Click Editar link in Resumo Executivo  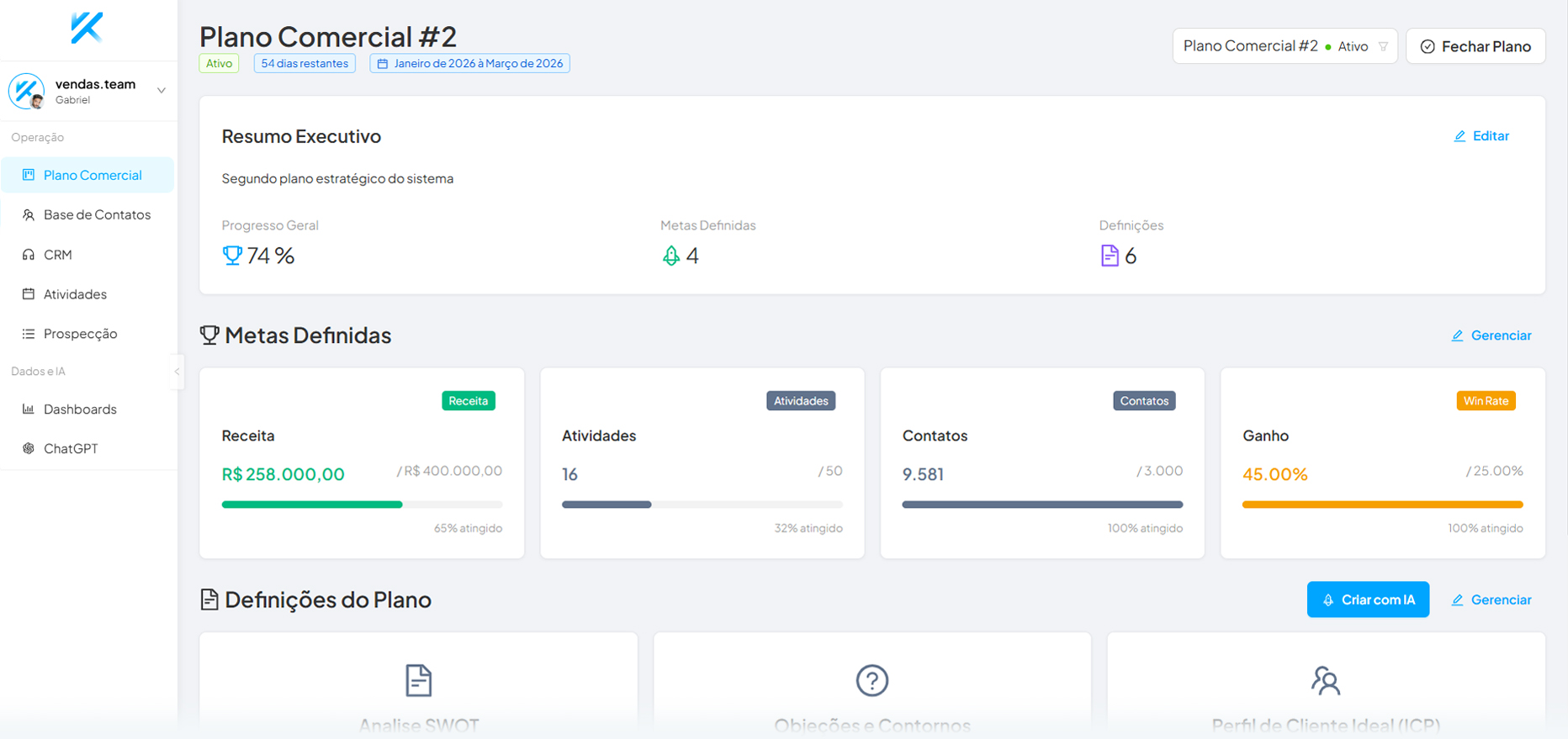coord(1481,136)
